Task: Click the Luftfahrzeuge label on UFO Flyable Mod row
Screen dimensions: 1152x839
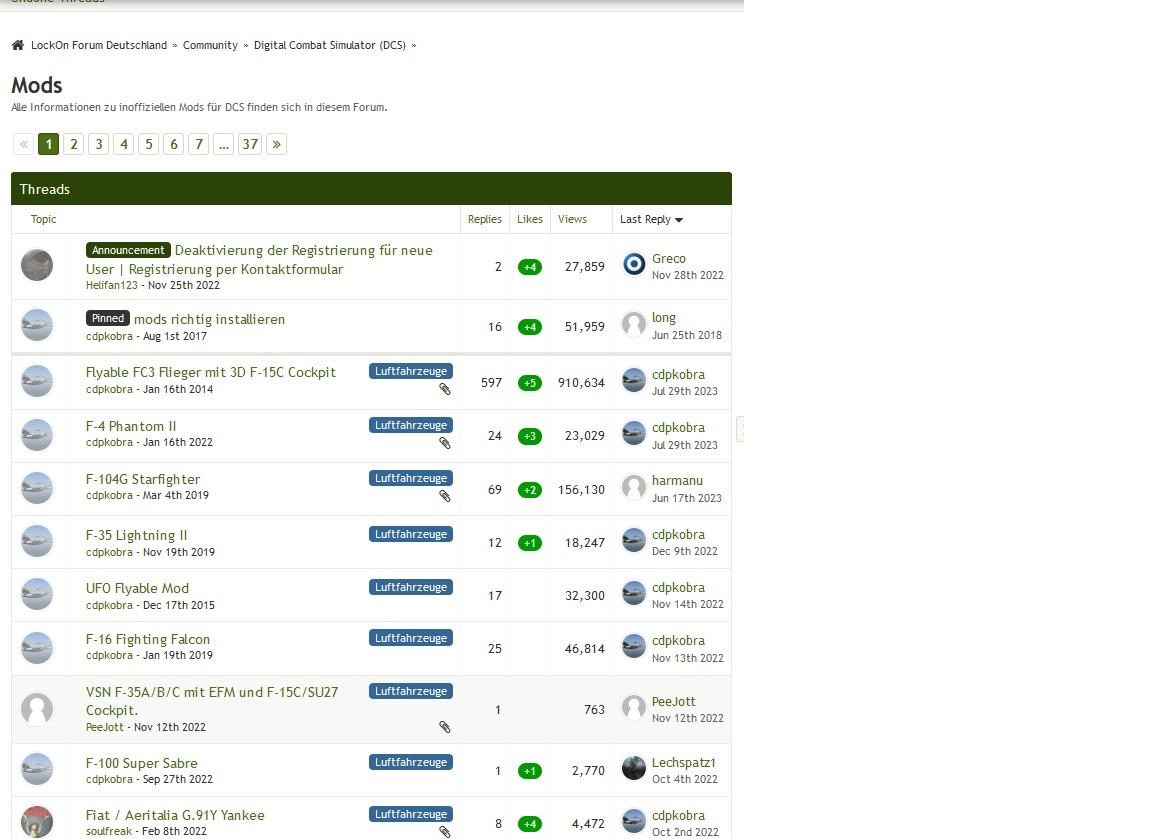Action: pos(411,587)
